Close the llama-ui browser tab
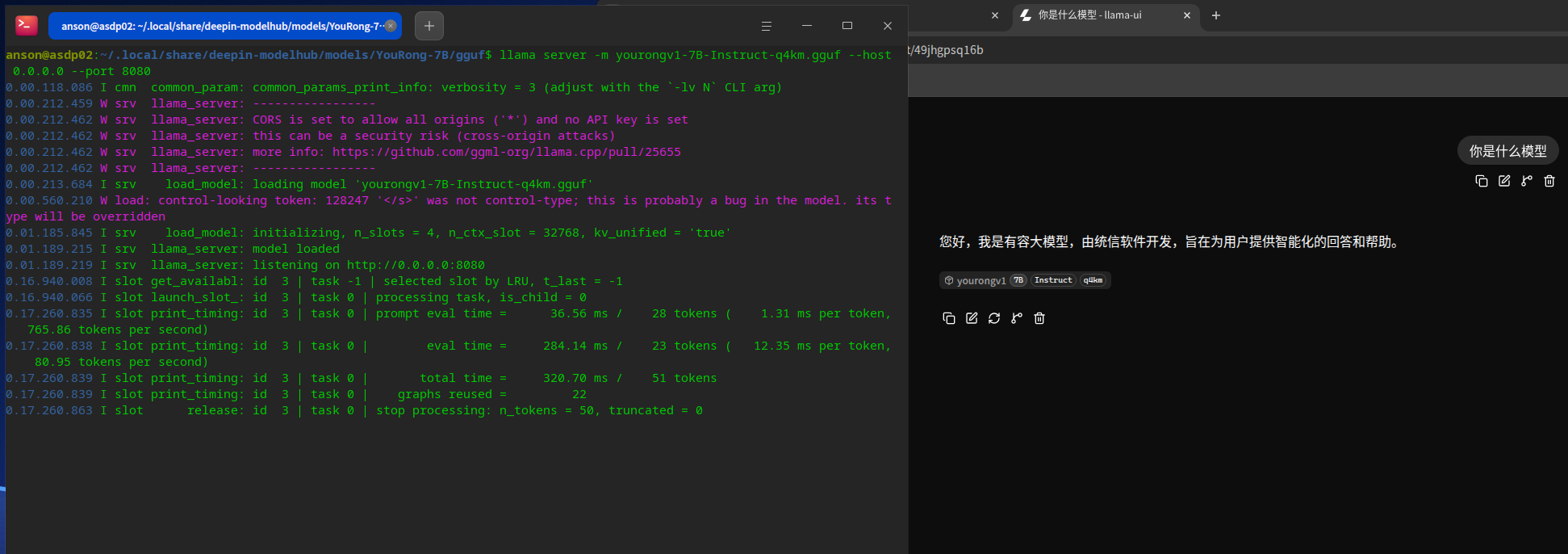1568x554 pixels. [x=1187, y=15]
